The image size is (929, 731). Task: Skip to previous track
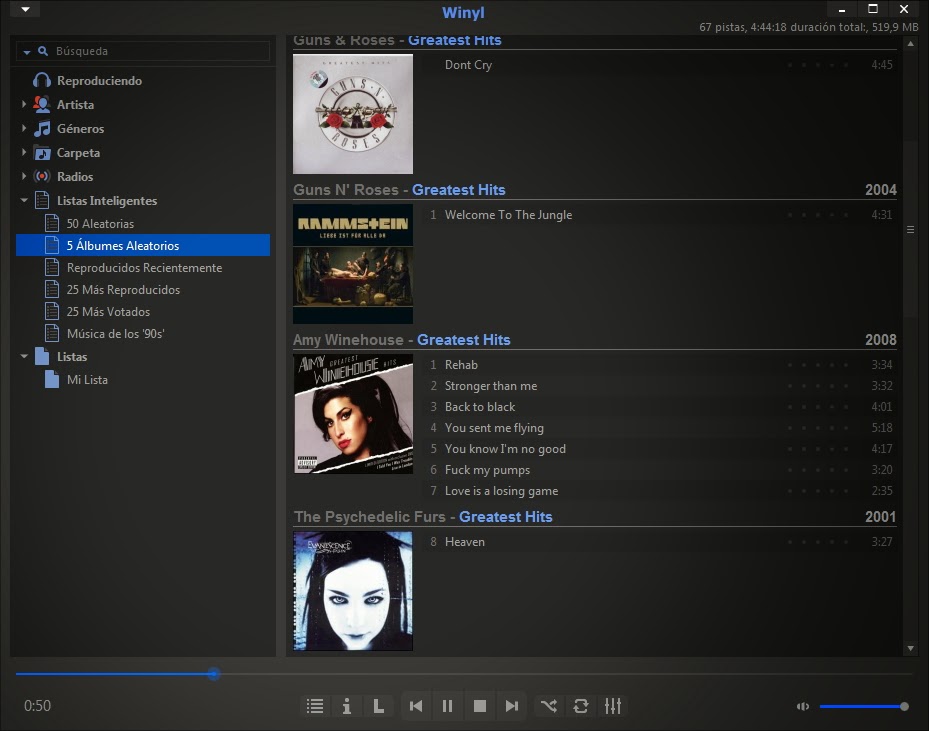[x=416, y=706]
